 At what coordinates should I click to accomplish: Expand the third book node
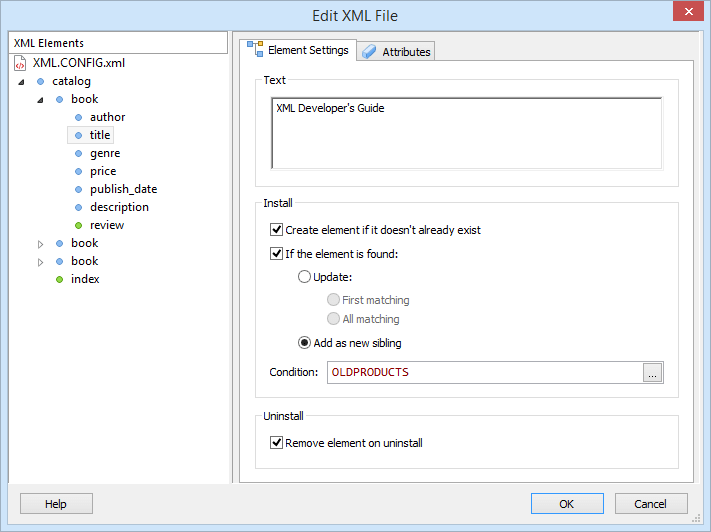pyautogui.click(x=40, y=262)
